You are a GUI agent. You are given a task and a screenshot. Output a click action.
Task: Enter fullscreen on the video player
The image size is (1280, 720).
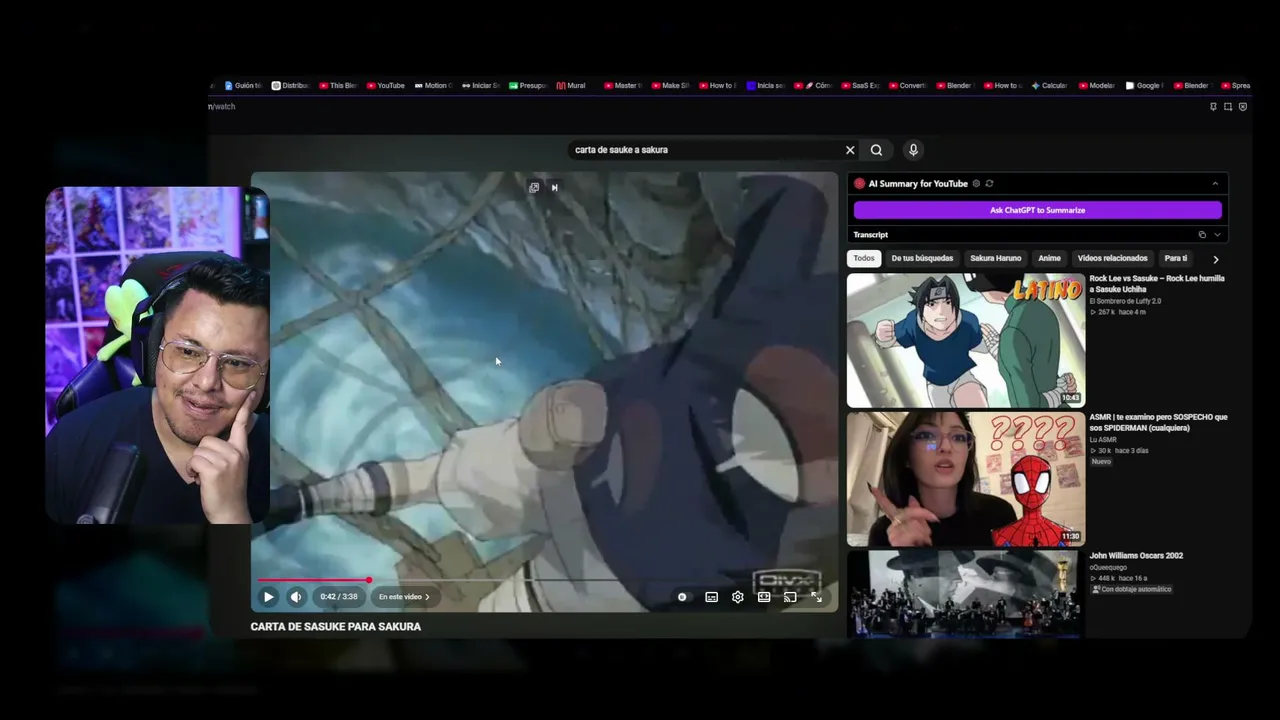coord(816,597)
